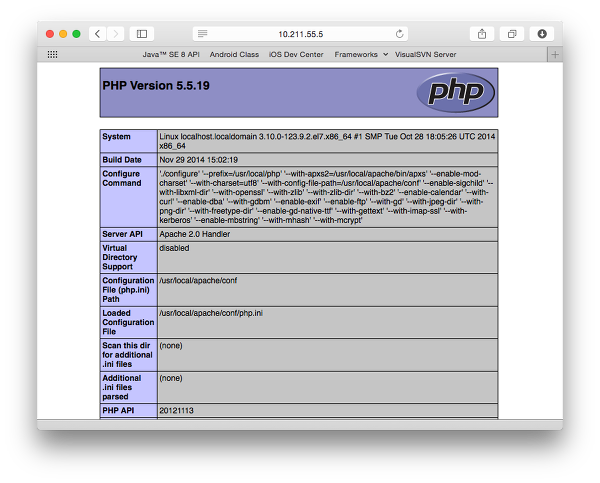Reload the page with the refresh icon
The width and height of the screenshot is (600, 483).
pyautogui.click(x=399, y=34)
